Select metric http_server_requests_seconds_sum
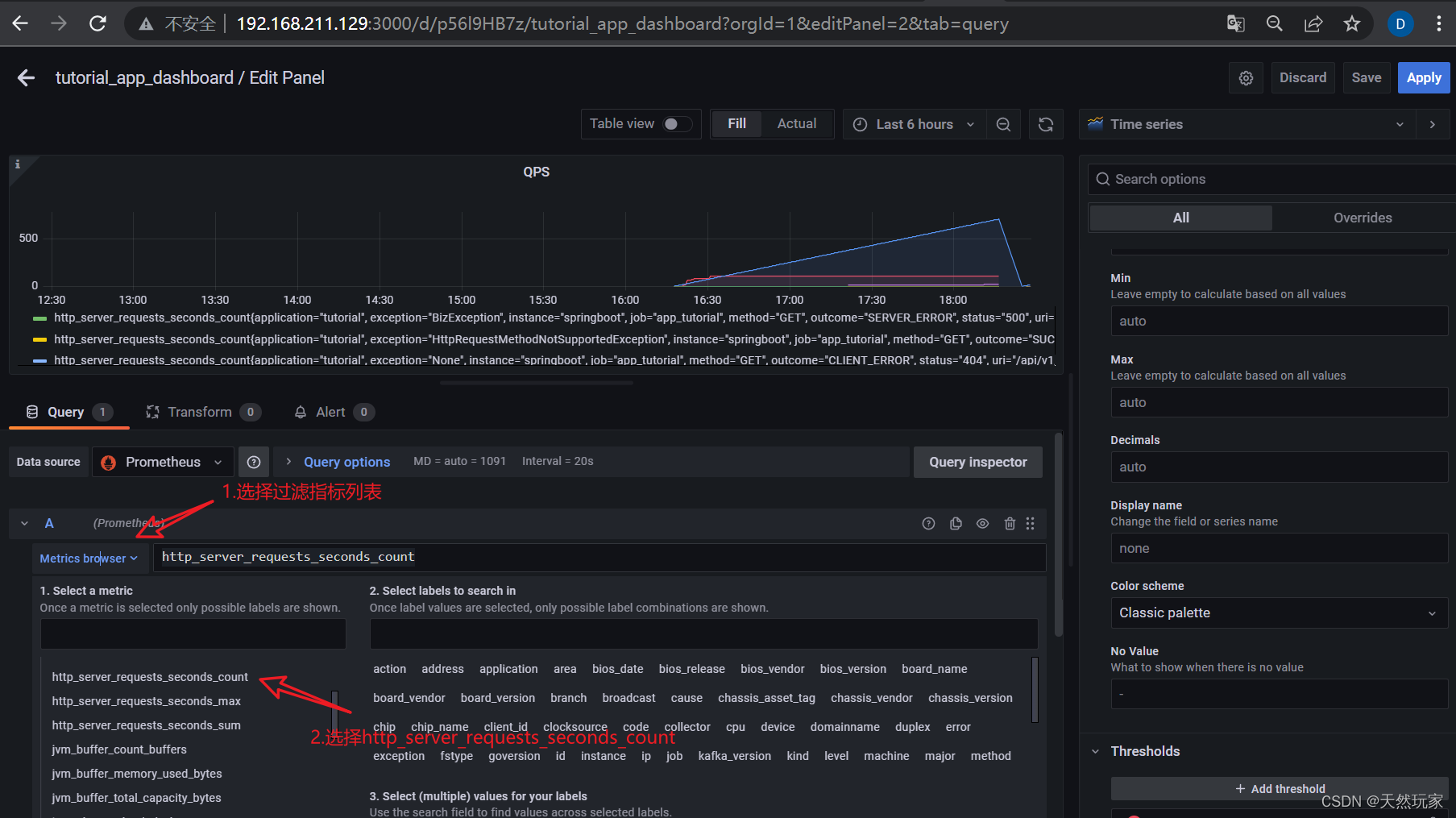1456x818 pixels. pyautogui.click(x=146, y=725)
